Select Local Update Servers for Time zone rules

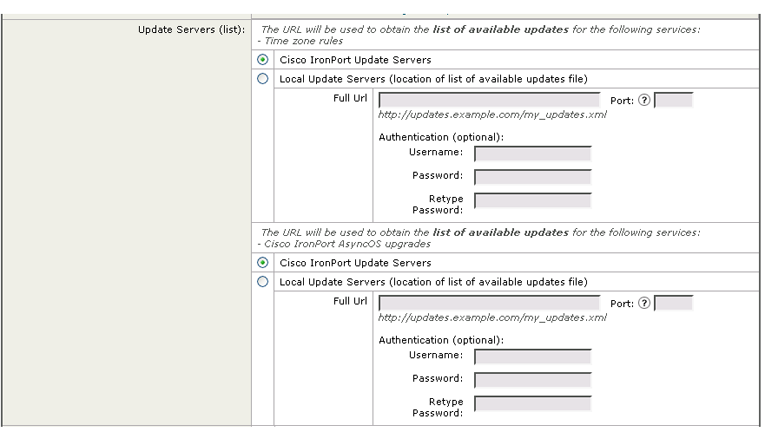[262, 79]
